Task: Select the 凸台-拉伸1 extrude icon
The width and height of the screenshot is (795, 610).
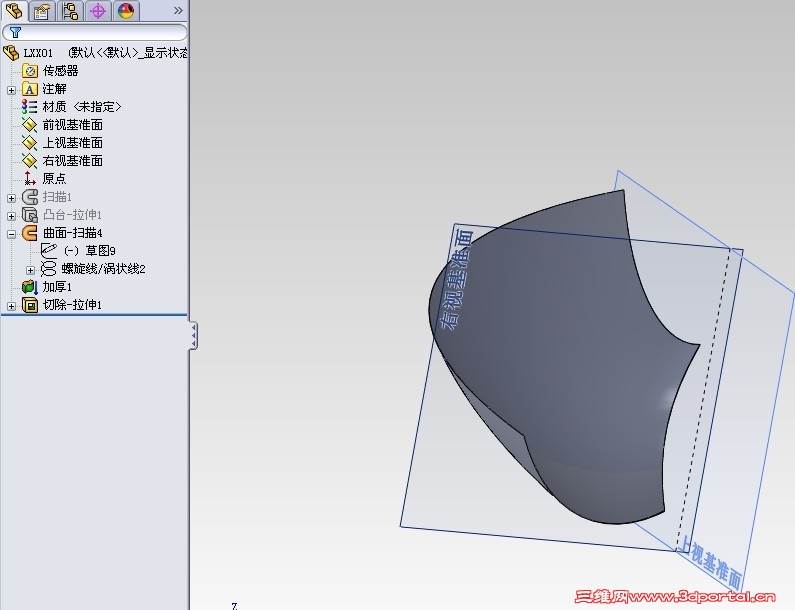Action: pos(30,215)
